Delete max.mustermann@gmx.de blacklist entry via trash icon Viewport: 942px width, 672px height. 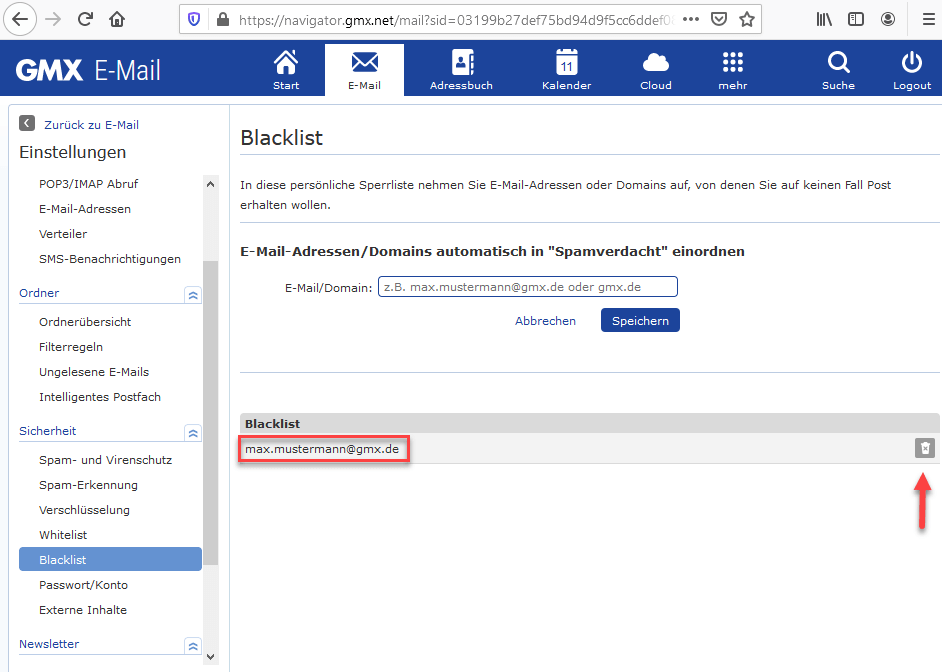coord(925,448)
